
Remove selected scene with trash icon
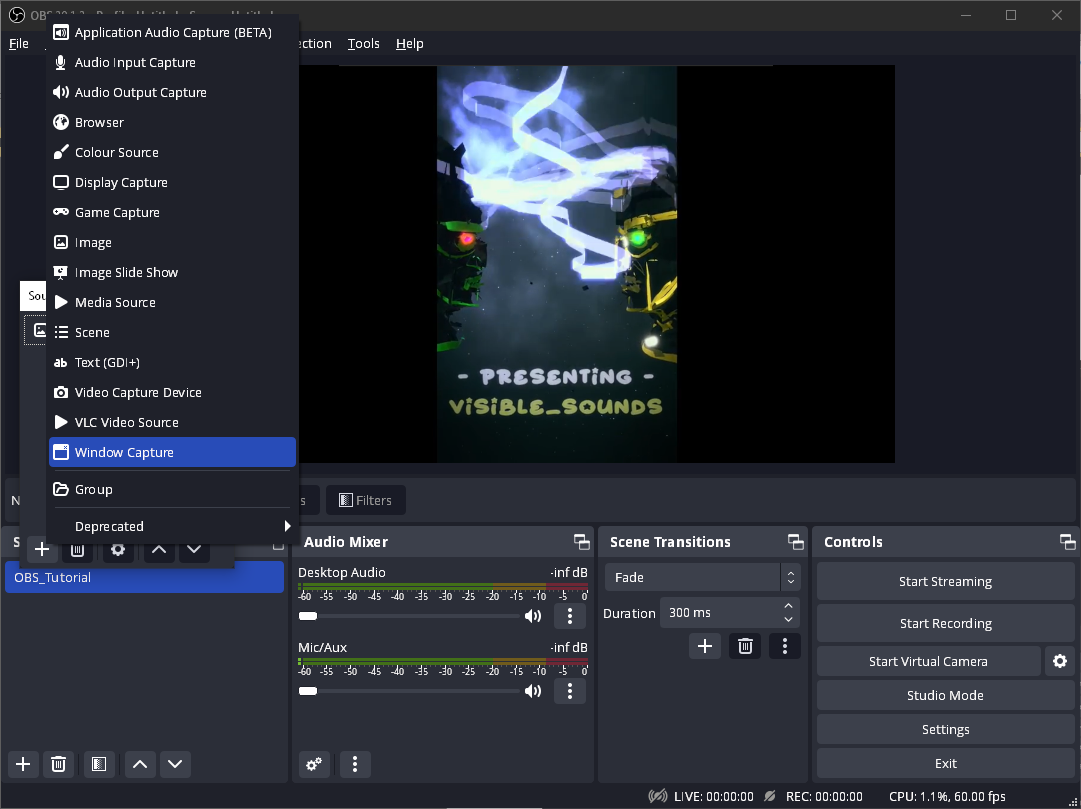coord(59,765)
